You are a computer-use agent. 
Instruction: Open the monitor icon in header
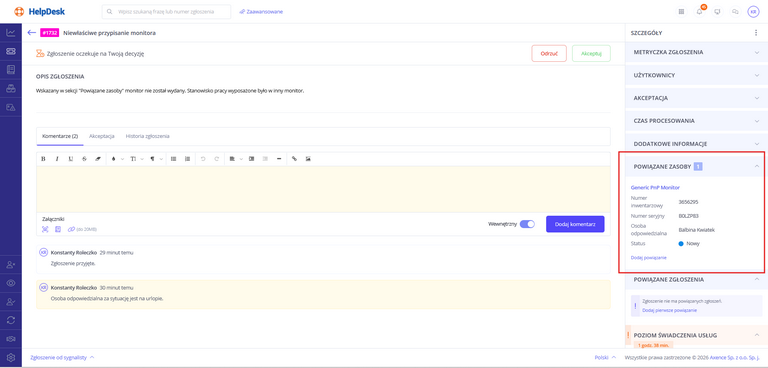point(718,11)
